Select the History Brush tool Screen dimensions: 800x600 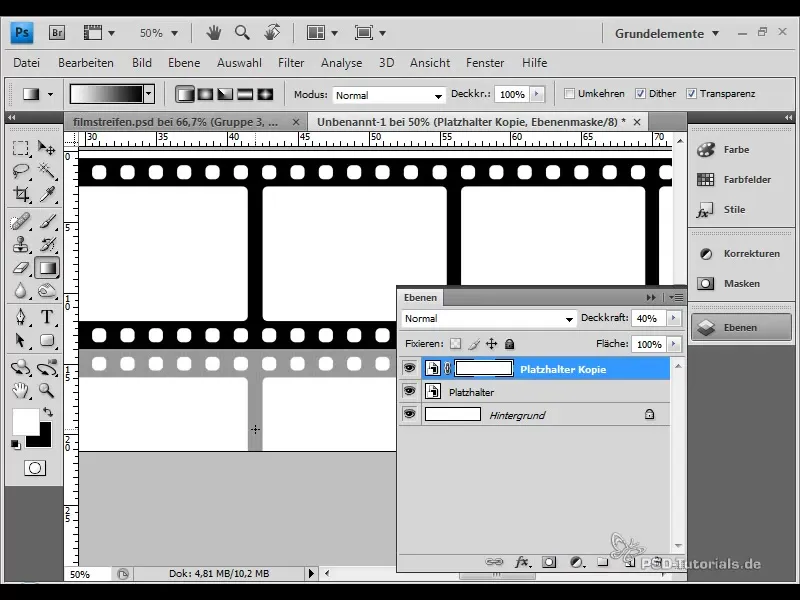47,245
